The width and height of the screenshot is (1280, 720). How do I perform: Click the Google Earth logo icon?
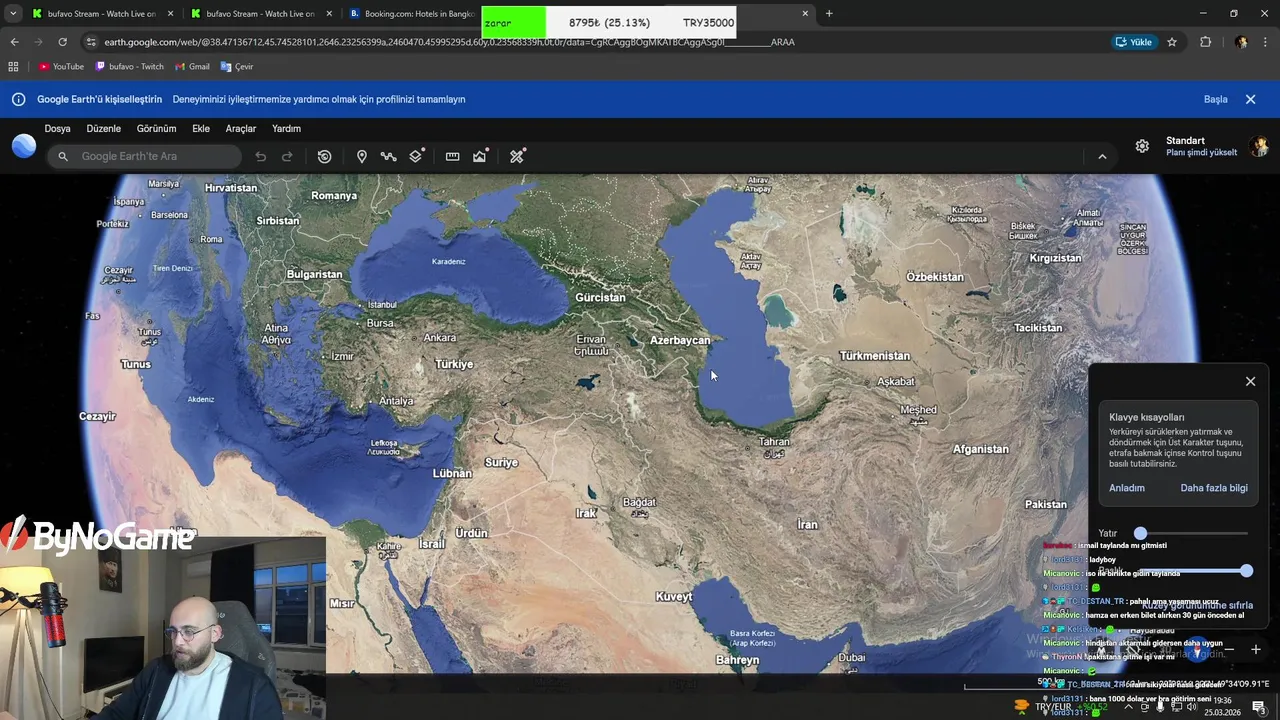click(x=24, y=146)
